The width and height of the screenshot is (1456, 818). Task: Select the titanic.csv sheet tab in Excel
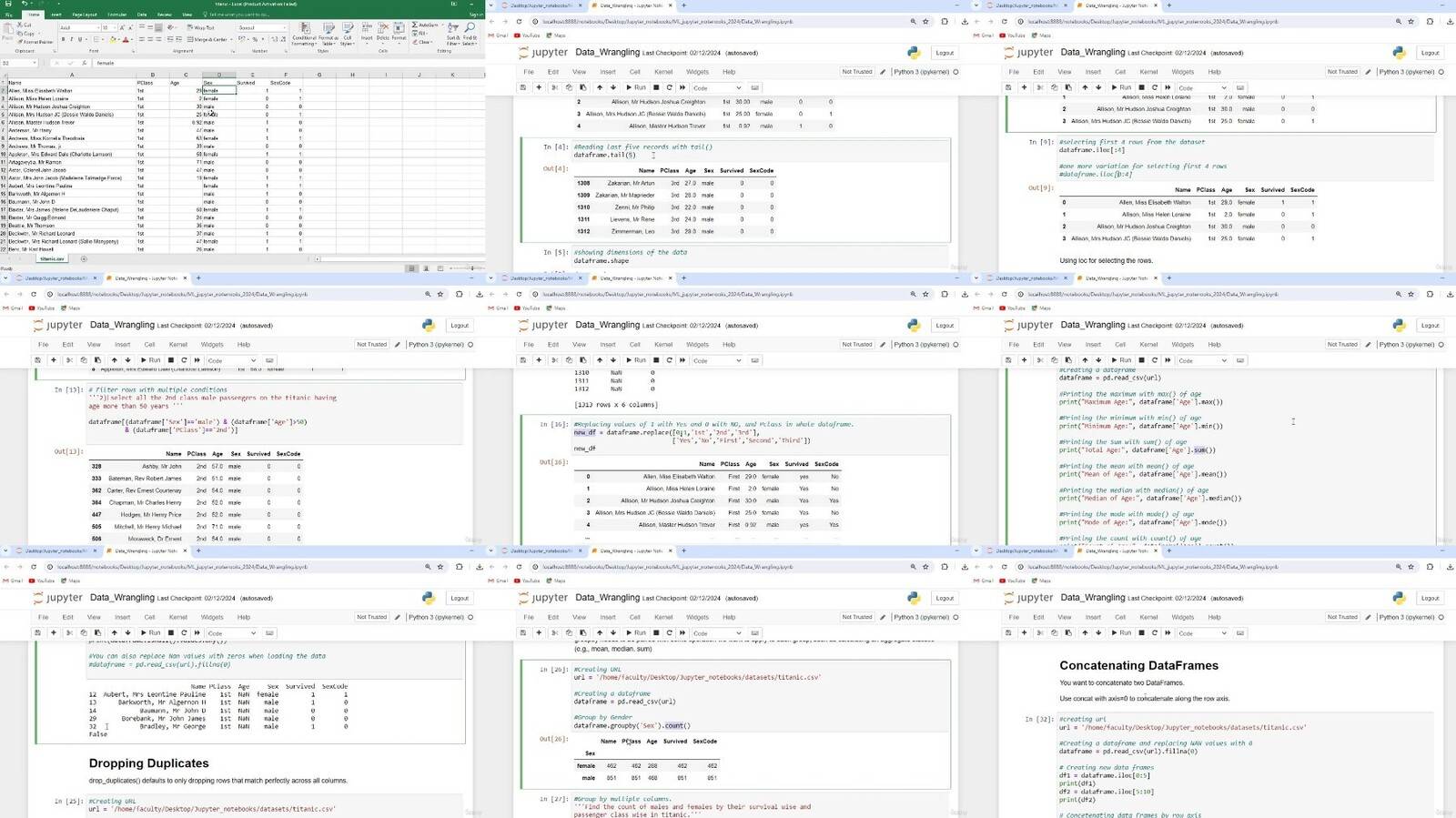52,259
